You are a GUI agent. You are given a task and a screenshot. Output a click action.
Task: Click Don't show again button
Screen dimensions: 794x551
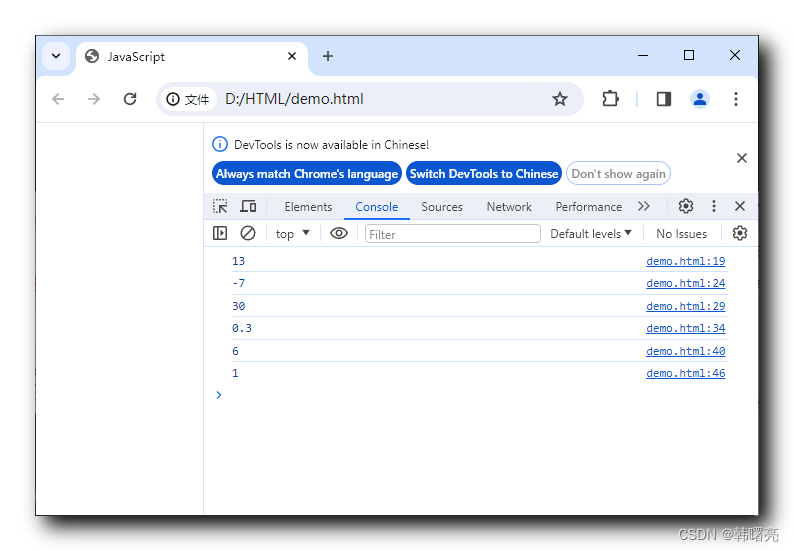point(618,174)
